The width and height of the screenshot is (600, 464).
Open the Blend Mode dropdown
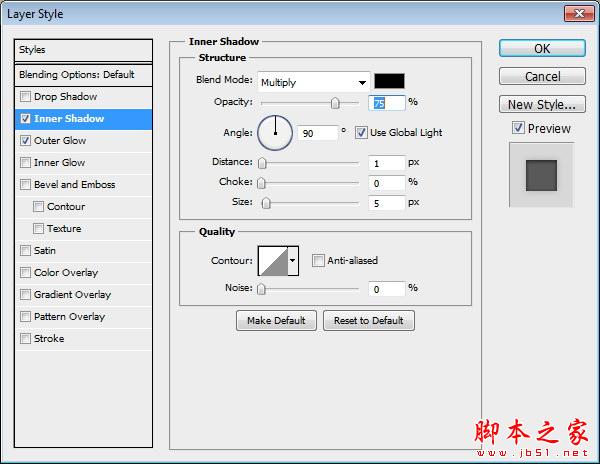[314, 82]
